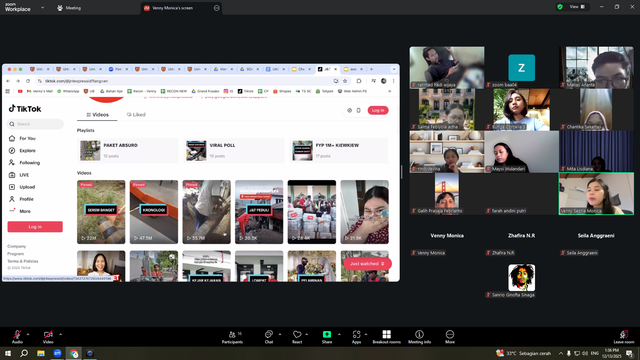
Task: Play pinned video labeled KRONOLOGI
Action: coord(154,212)
